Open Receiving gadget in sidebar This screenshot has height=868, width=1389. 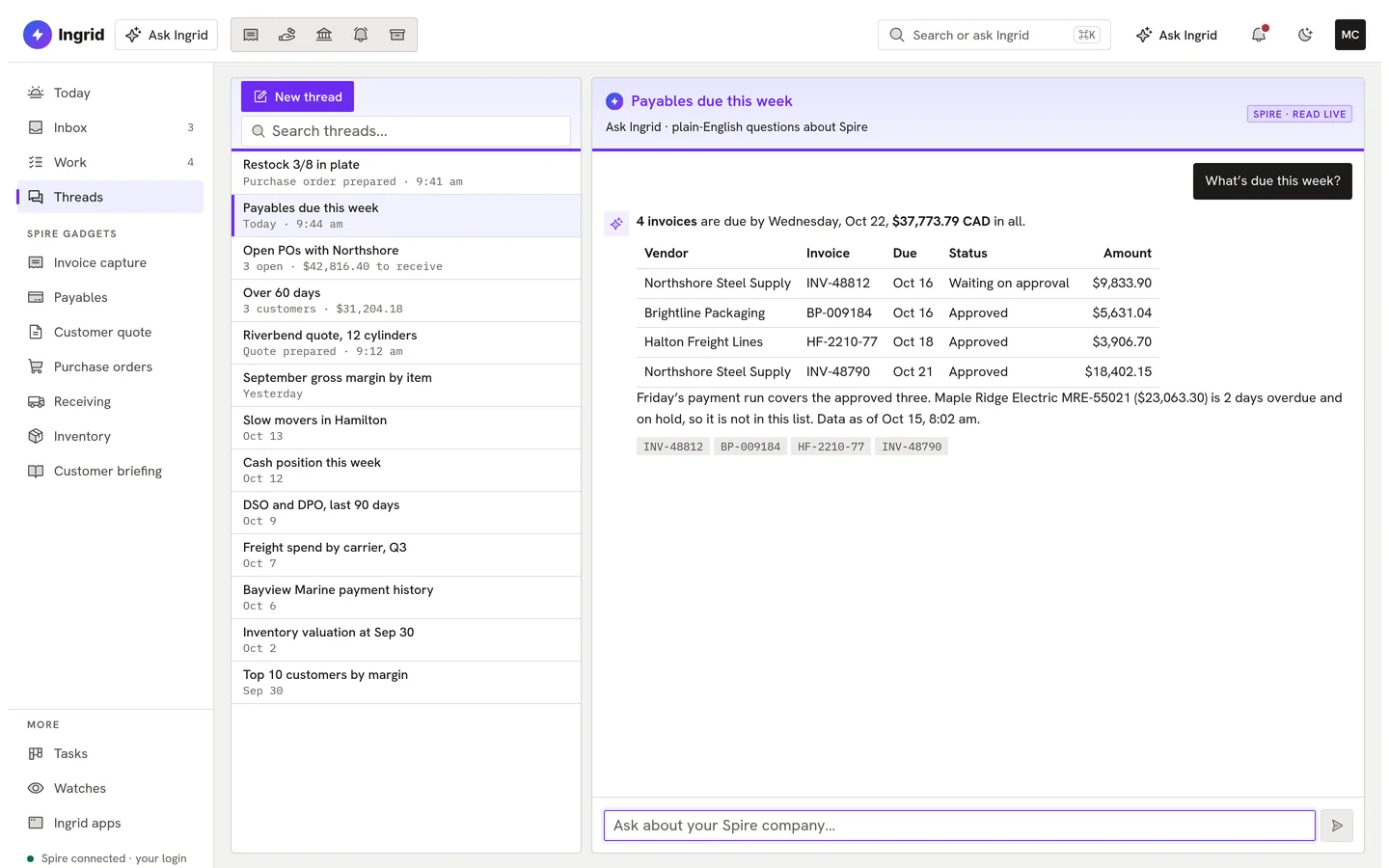tap(110, 401)
